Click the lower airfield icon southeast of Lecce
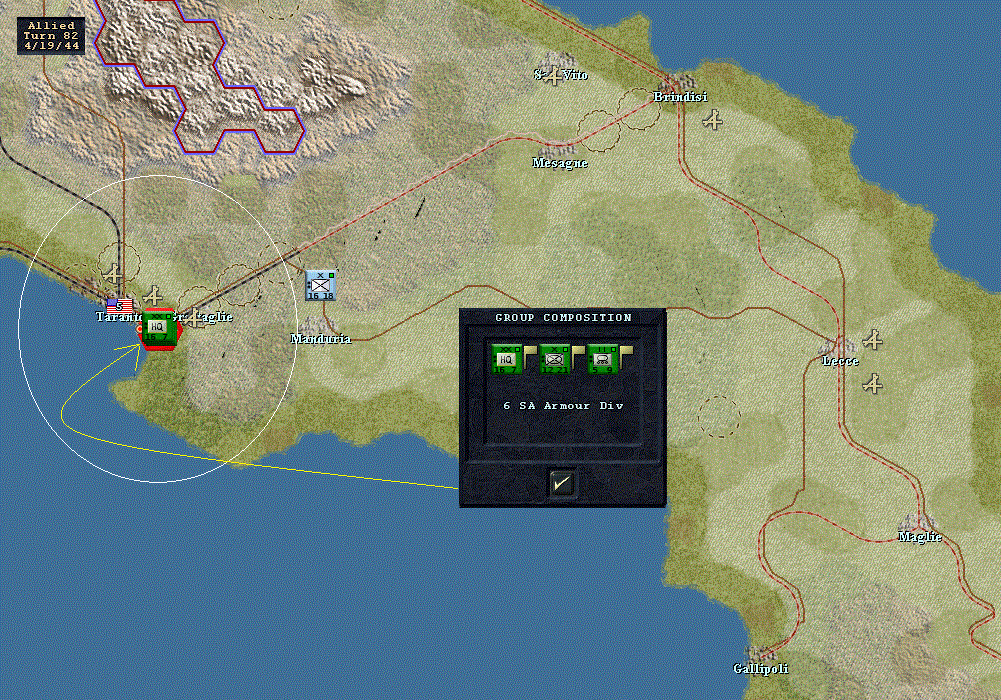 (x=873, y=384)
